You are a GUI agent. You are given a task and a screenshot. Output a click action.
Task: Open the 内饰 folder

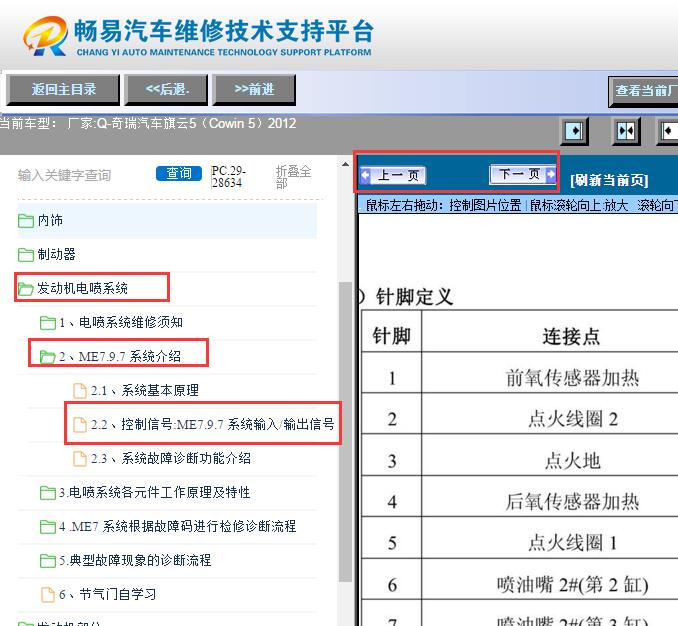pos(167,220)
